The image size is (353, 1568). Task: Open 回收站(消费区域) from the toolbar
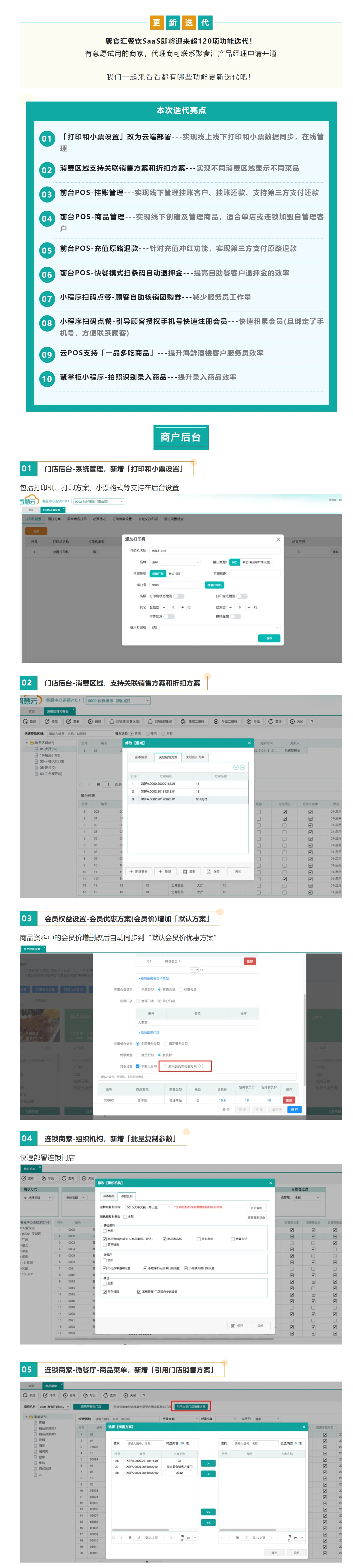pyautogui.click(x=124, y=721)
